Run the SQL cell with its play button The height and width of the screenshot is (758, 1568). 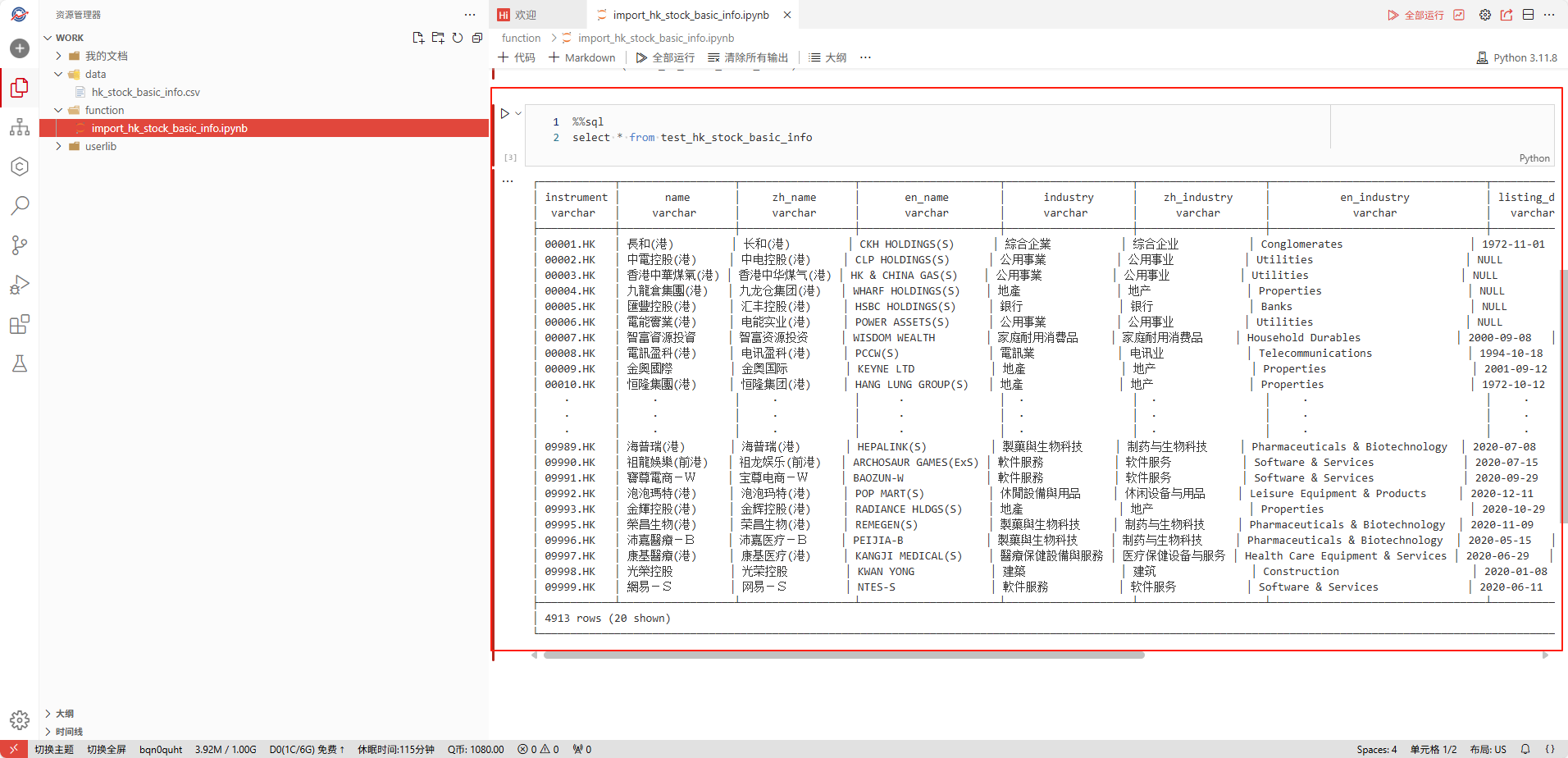pos(505,113)
